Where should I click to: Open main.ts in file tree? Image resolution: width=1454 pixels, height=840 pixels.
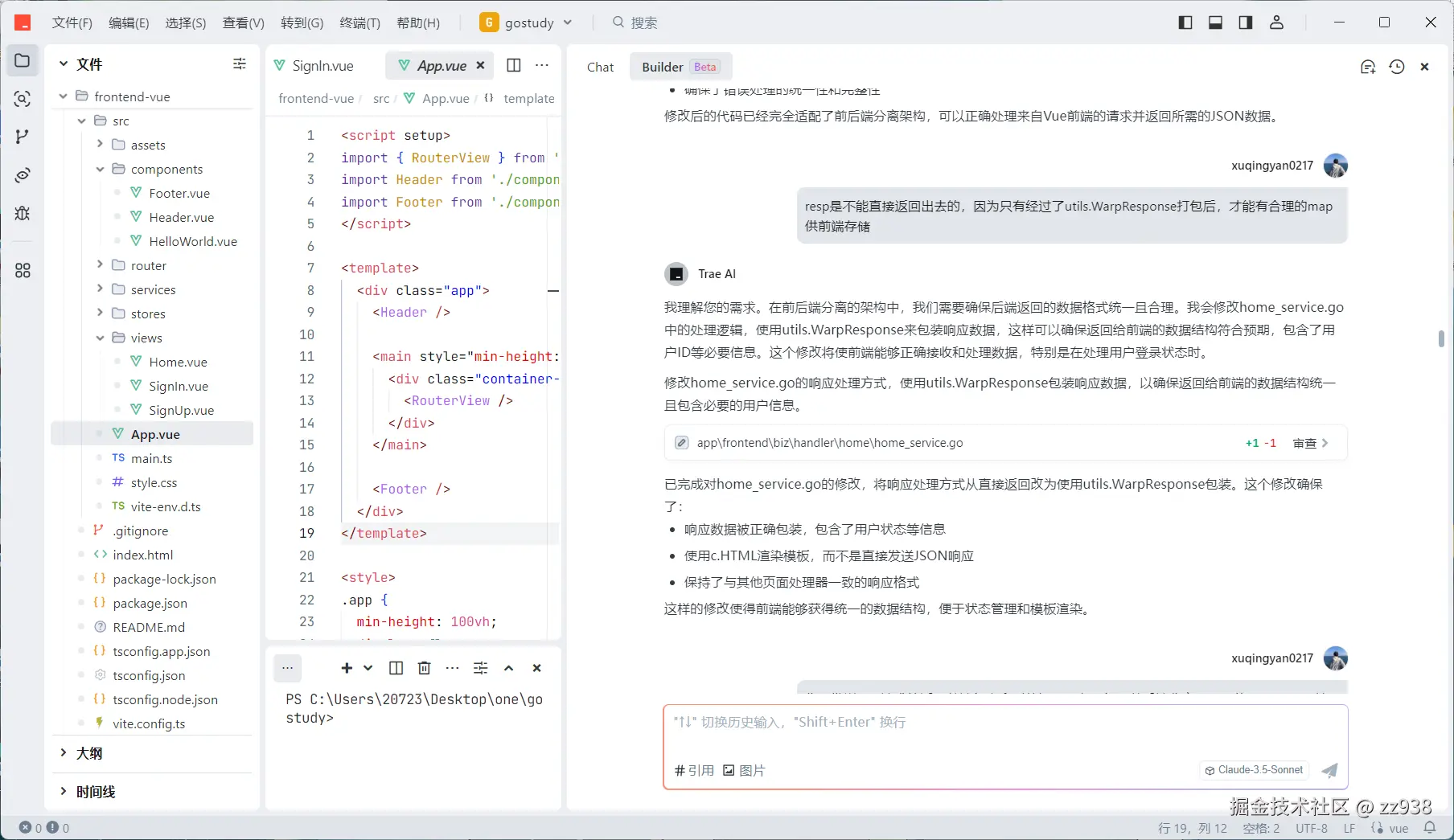151,458
